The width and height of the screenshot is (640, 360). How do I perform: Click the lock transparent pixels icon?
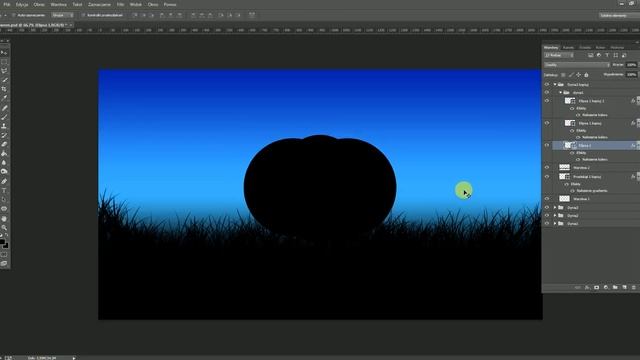(563, 75)
